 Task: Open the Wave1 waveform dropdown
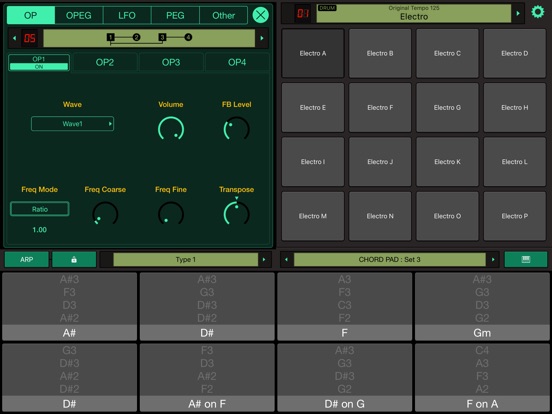click(72, 124)
